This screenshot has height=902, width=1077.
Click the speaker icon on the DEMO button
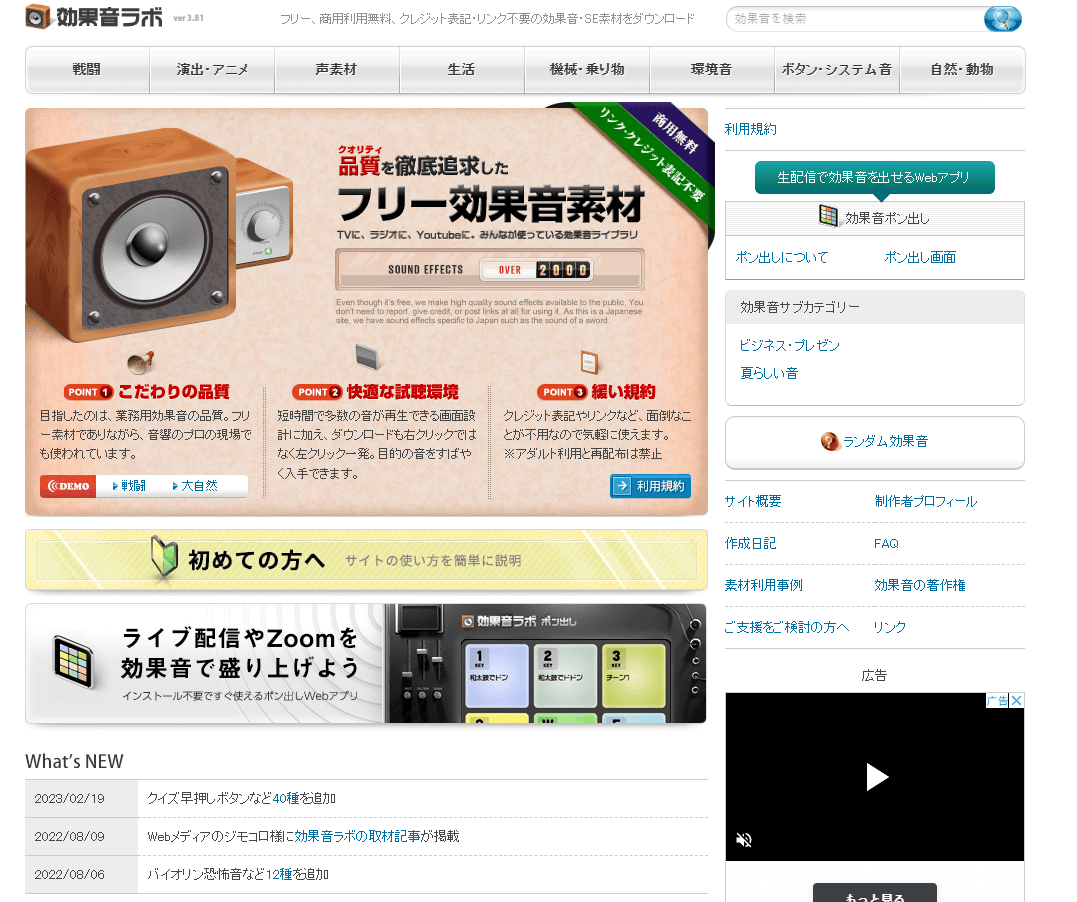click(x=53, y=485)
